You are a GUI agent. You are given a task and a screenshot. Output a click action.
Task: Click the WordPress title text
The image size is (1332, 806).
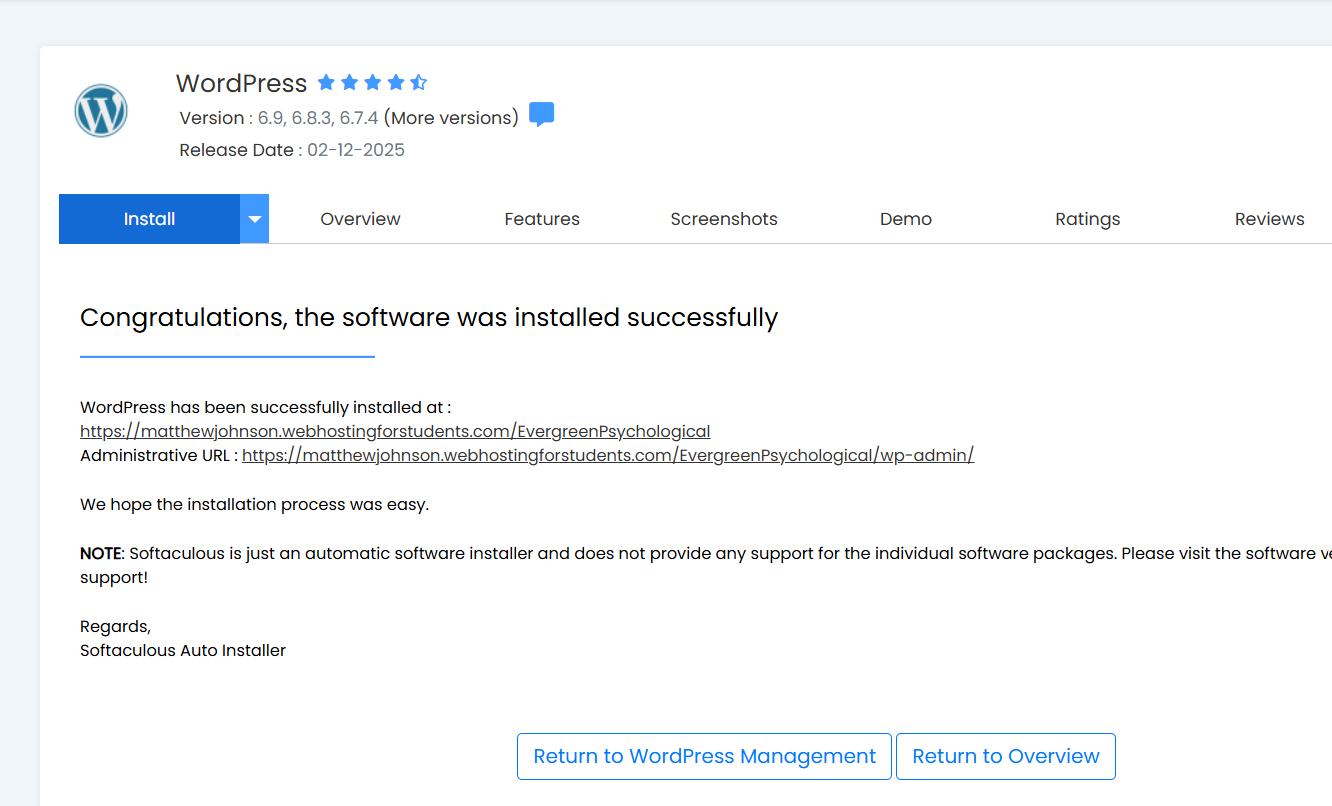(x=241, y=83)
